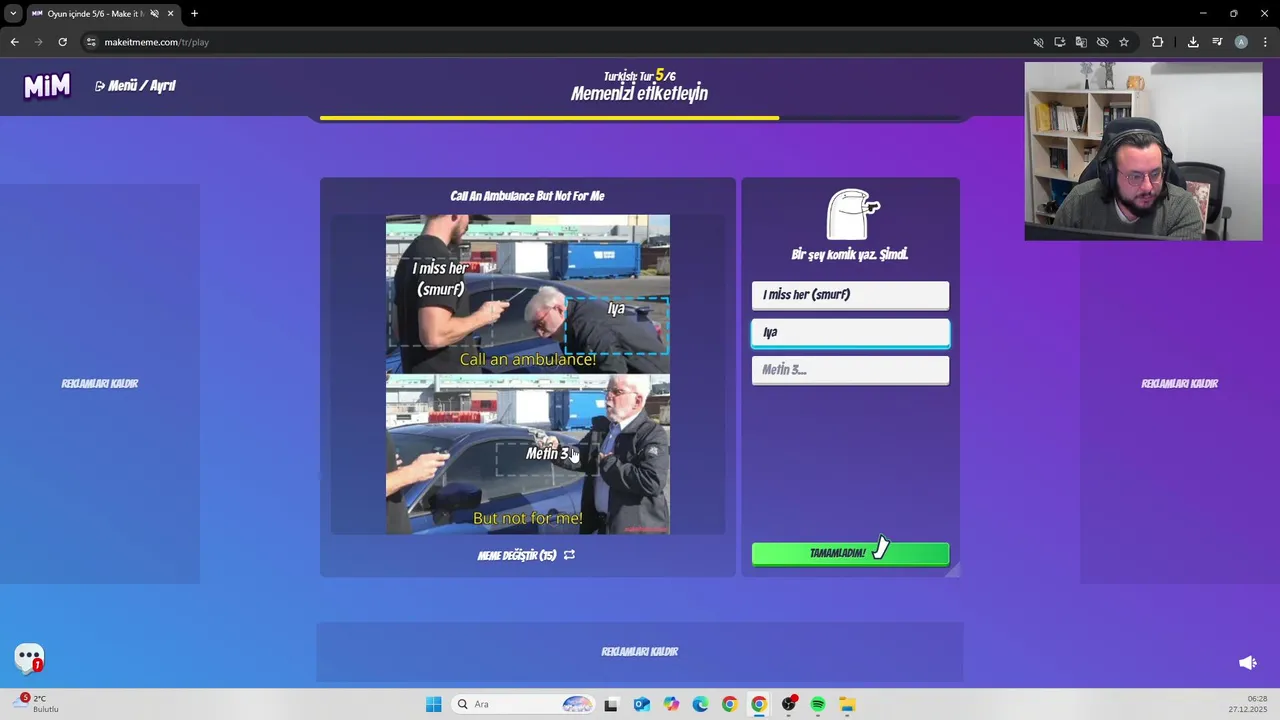Open a new browser tab with plus
The height and width of the screenshot is (720, 1280).
point(194,14)
